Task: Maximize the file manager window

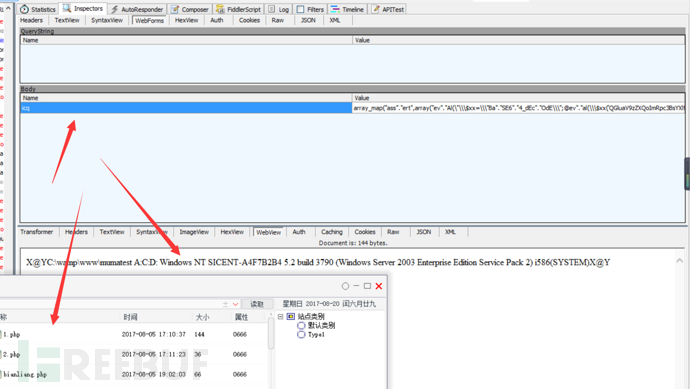Action: click(x=367, y=286)
